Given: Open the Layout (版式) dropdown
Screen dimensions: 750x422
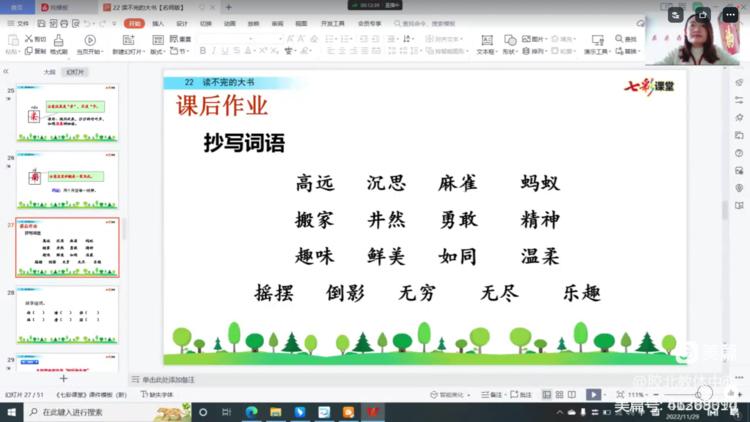Looking at the screenshot, I should [x=158, y=51].
